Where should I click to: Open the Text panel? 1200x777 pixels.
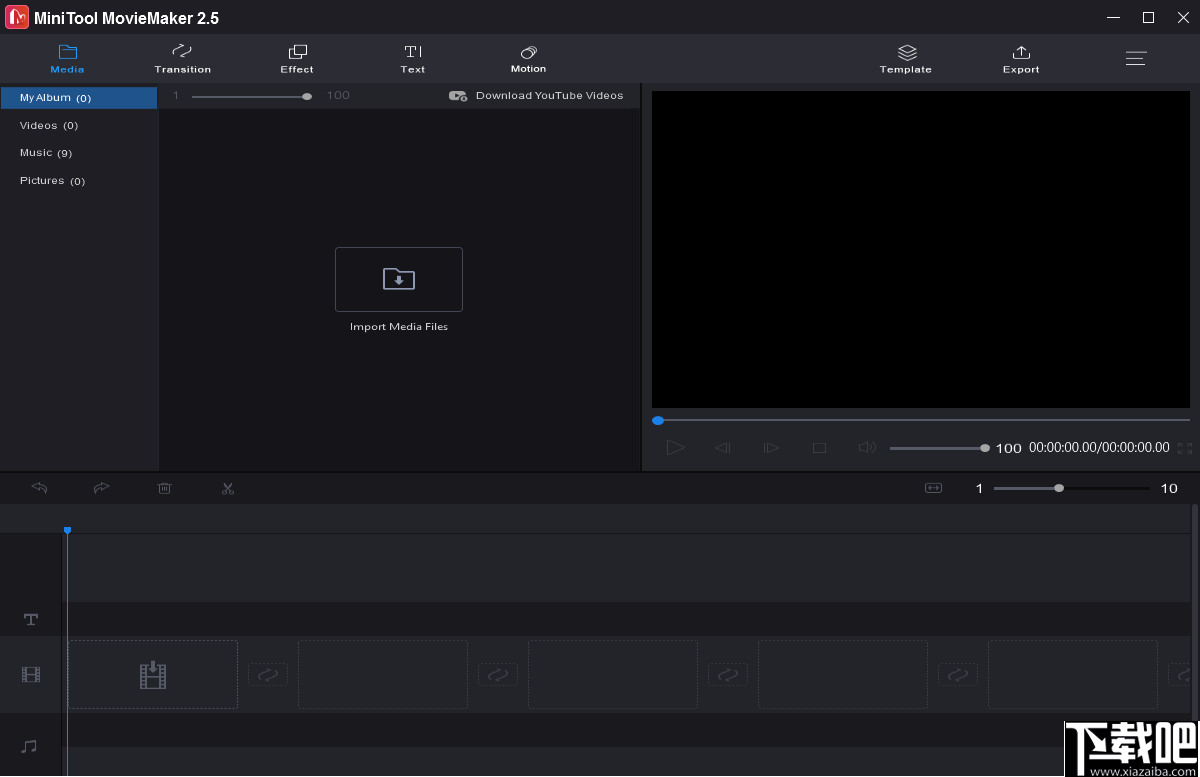pos(412,59)
